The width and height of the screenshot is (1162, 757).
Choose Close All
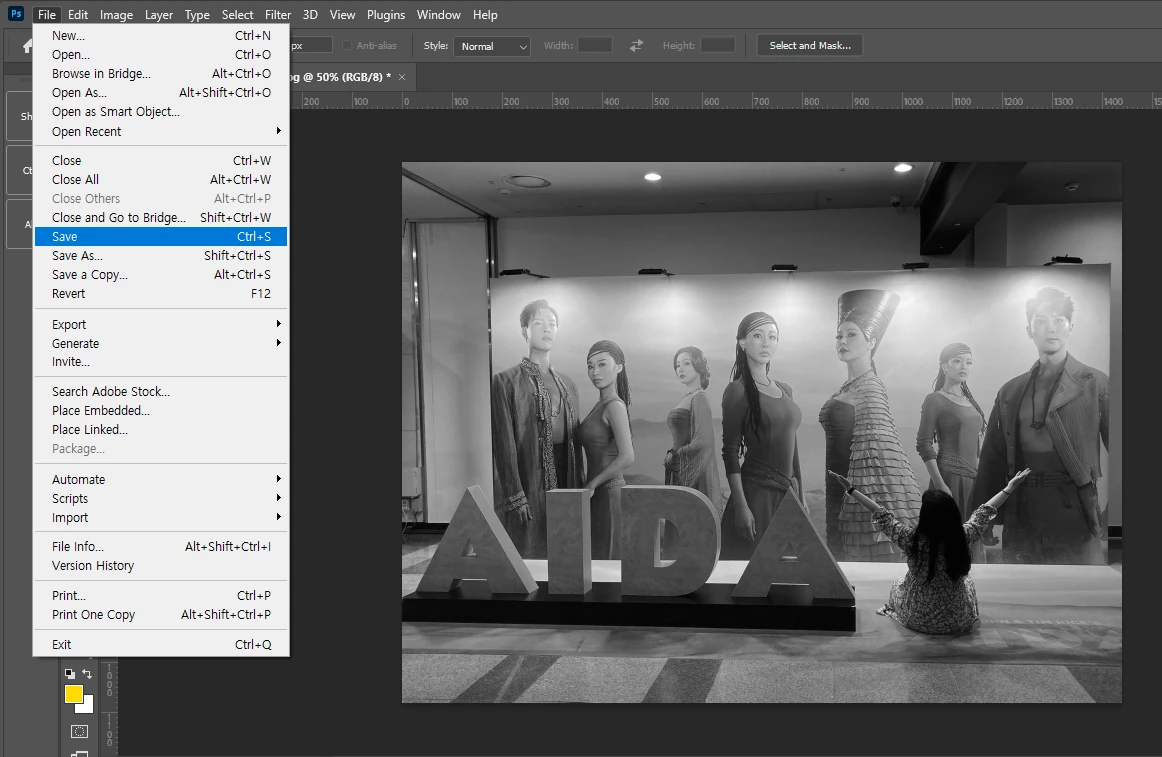pos(161,179)
